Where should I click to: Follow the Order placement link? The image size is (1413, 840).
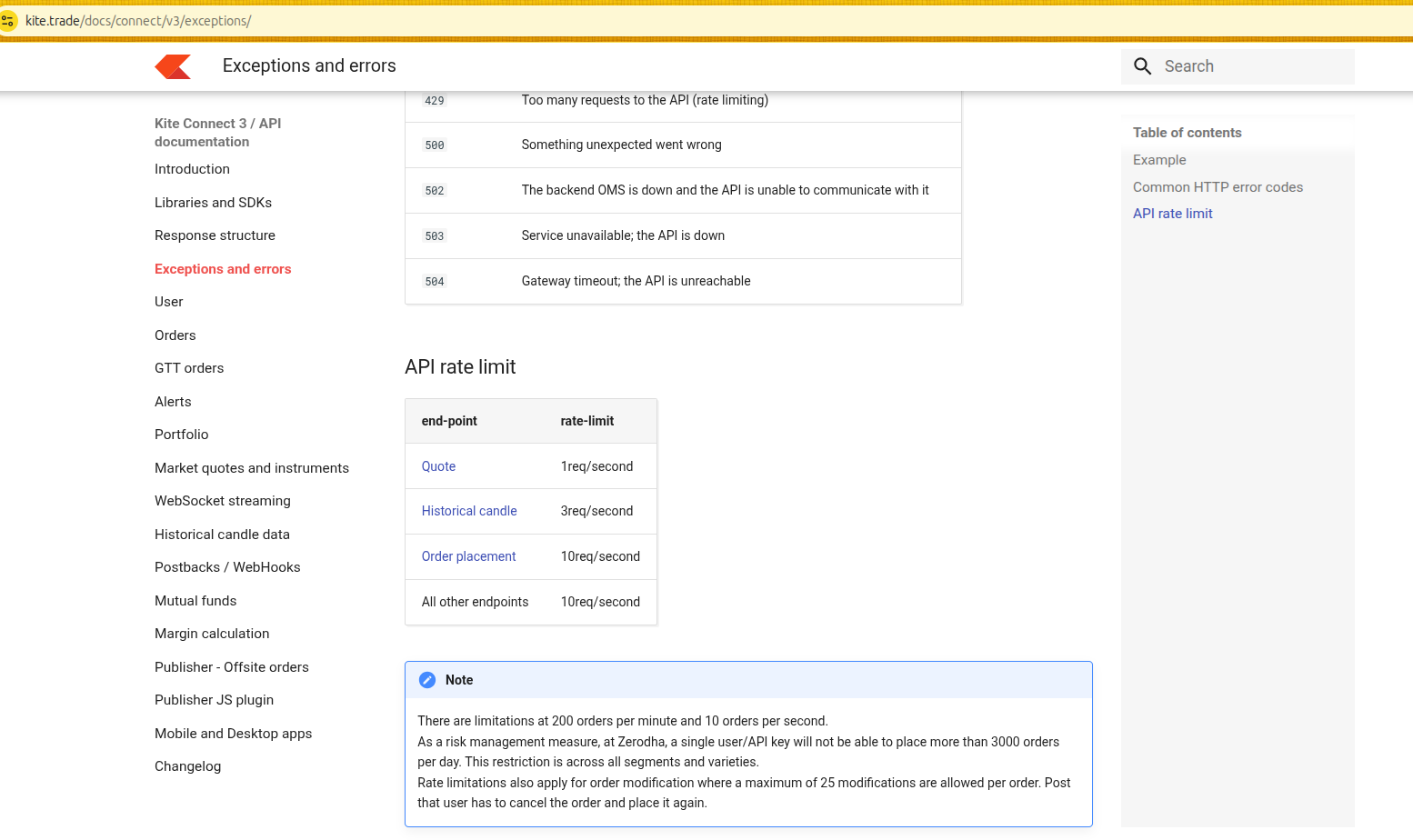tap(468, 556)
